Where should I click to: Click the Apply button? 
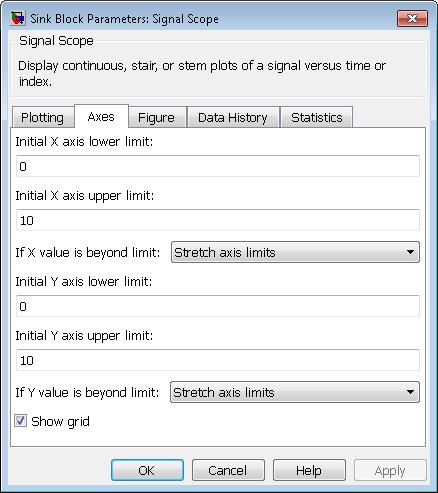click(390, 470)
